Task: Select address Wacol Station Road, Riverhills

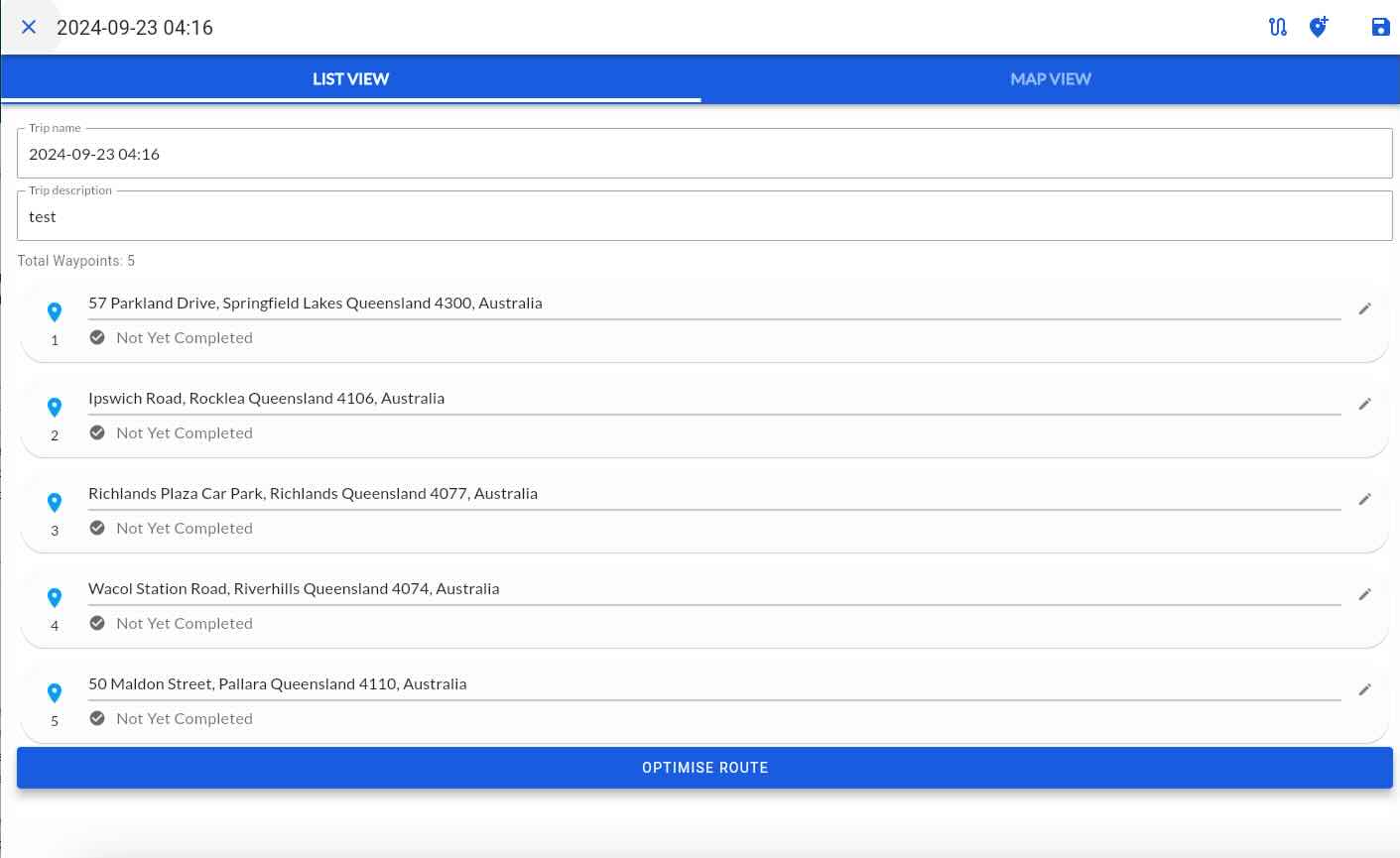Action: pyautogui.click(x=294, y=589)
